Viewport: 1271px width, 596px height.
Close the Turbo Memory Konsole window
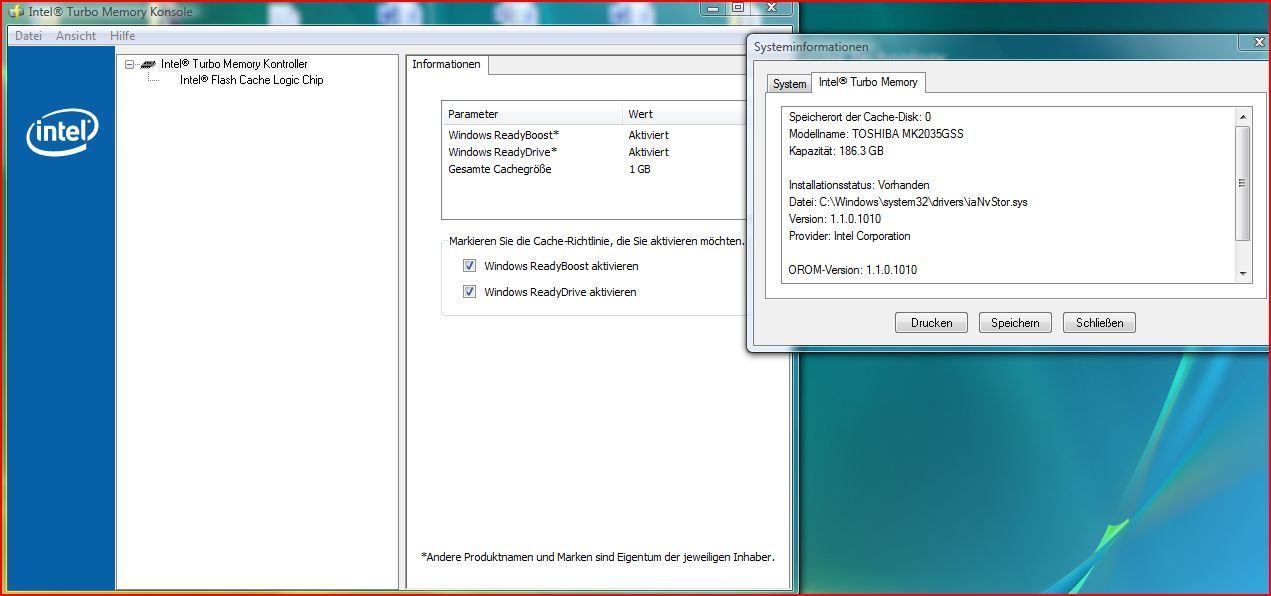click(x=772, y=7)
